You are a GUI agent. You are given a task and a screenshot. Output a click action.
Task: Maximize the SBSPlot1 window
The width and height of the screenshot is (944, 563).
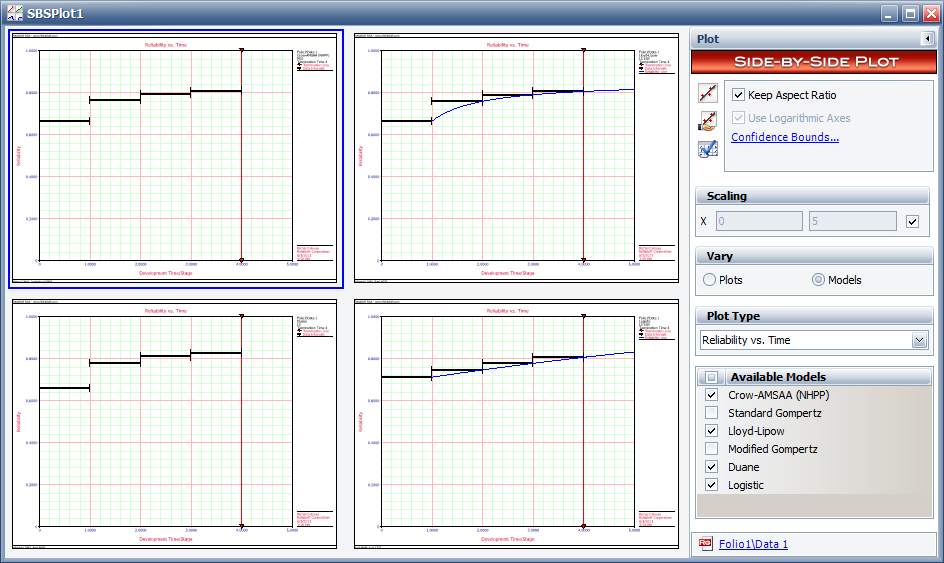[910, 13]
